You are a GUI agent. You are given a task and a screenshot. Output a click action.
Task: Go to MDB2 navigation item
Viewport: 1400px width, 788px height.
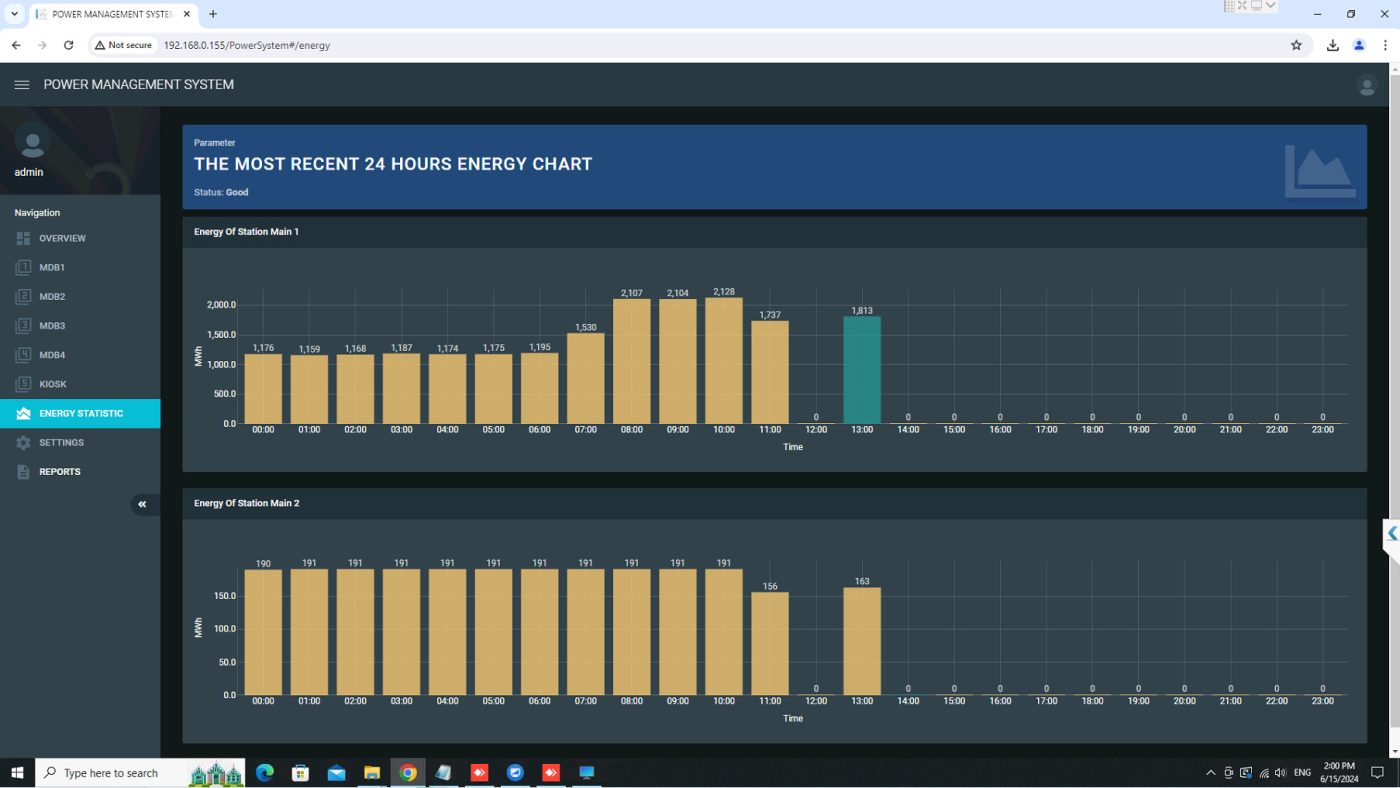click(52, 297)
